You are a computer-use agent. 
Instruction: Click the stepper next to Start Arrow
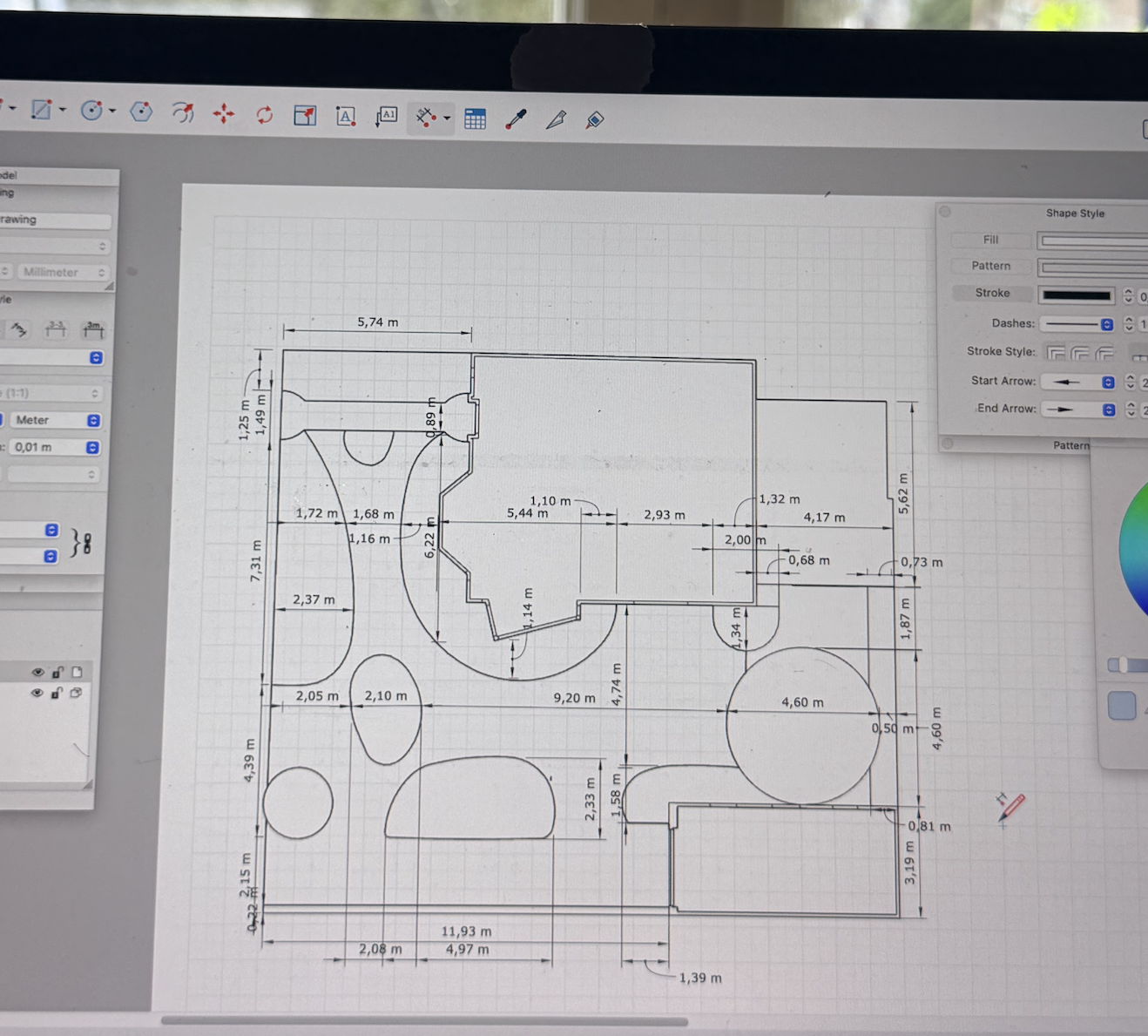tap(1131, 382)
